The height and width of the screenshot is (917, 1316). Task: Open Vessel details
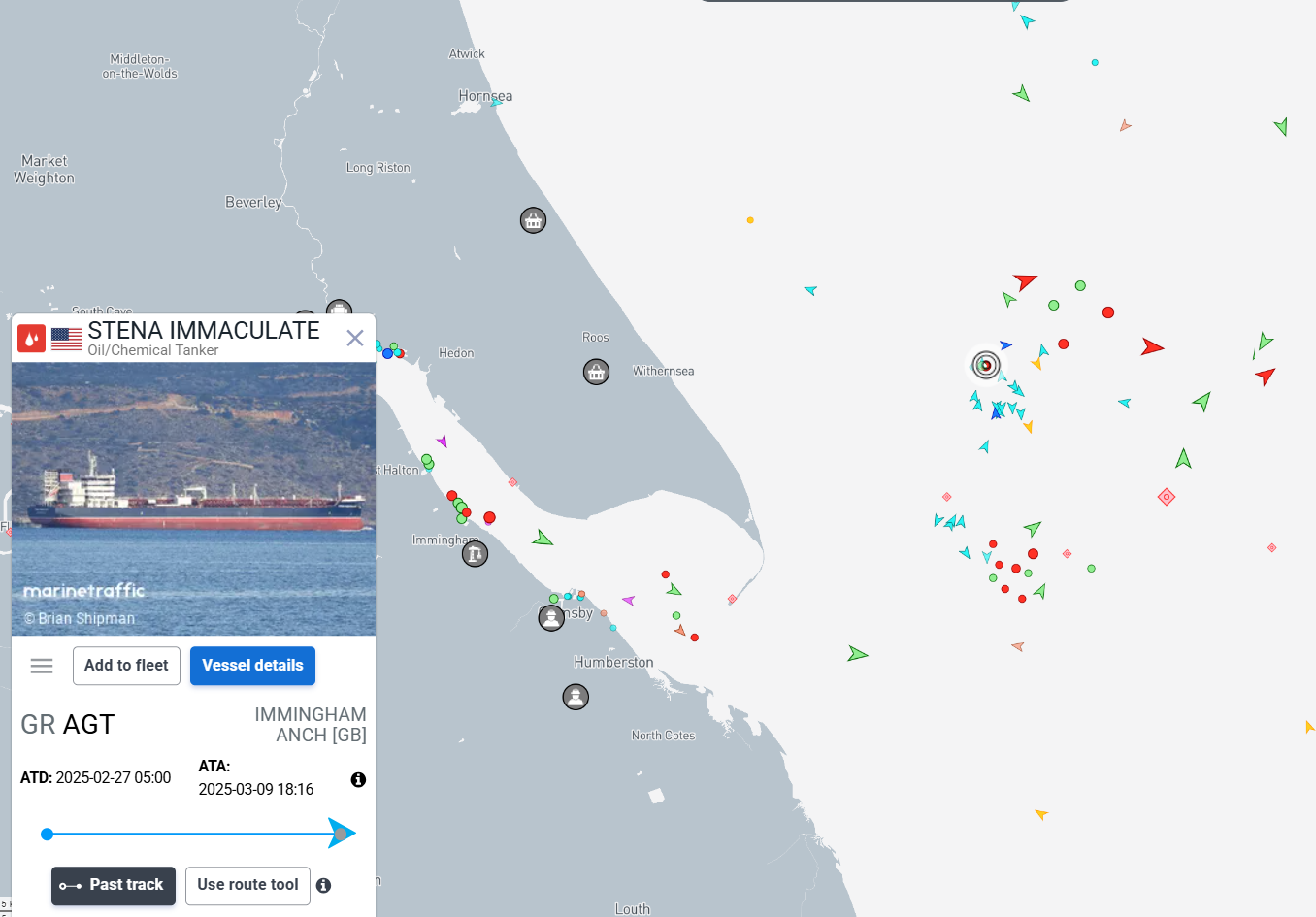click(252, 666)
